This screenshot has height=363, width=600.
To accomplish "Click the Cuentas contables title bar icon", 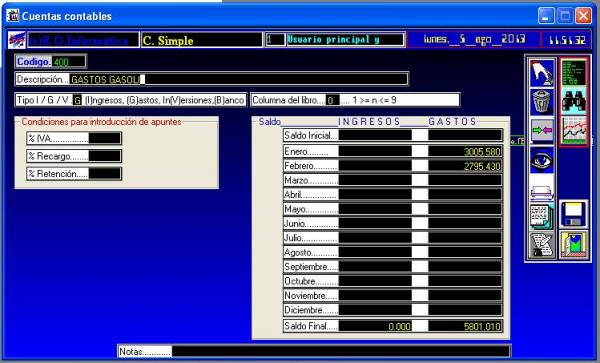I will click(13, 16).
